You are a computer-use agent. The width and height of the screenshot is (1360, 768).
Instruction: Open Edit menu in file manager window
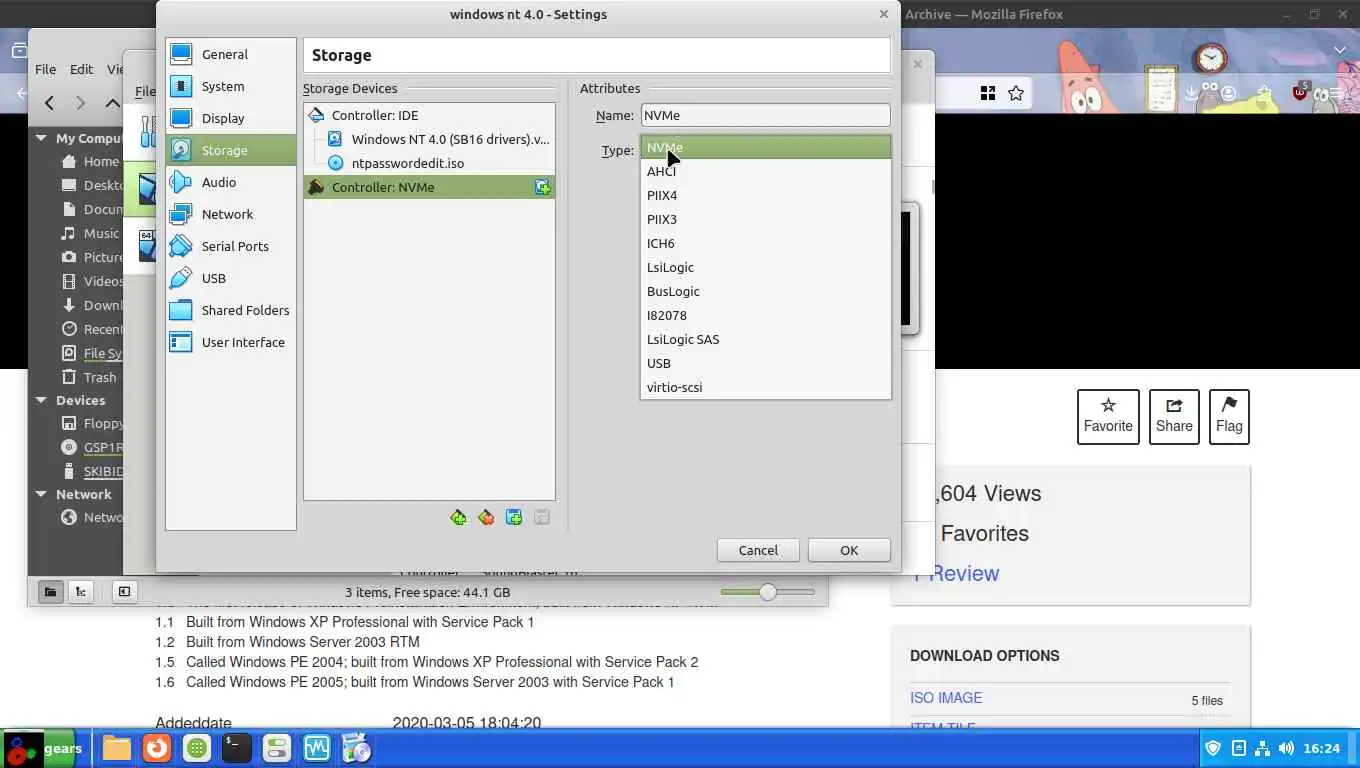[x=81, y=69]
